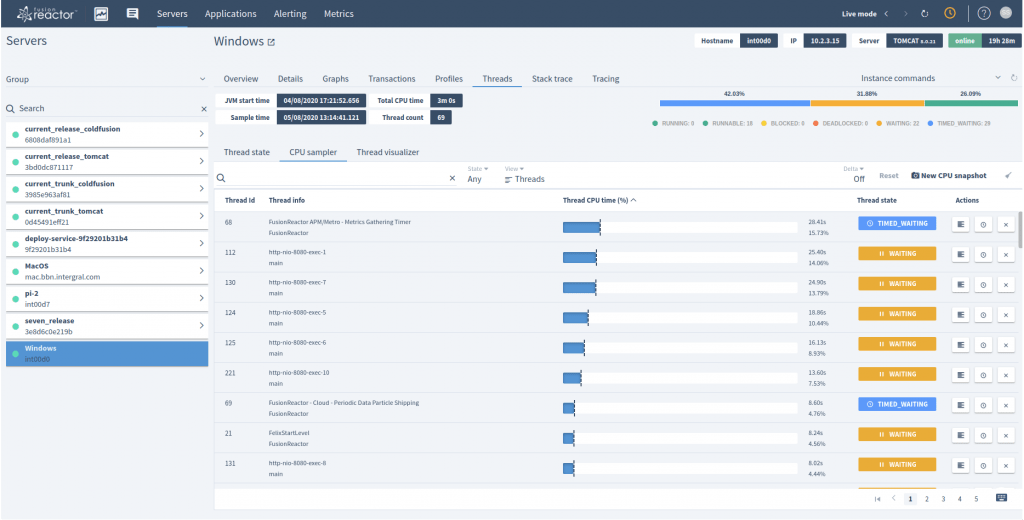Switch to the Profiles tab
This screenshot has height=520, width=1024.
point(449,79)
